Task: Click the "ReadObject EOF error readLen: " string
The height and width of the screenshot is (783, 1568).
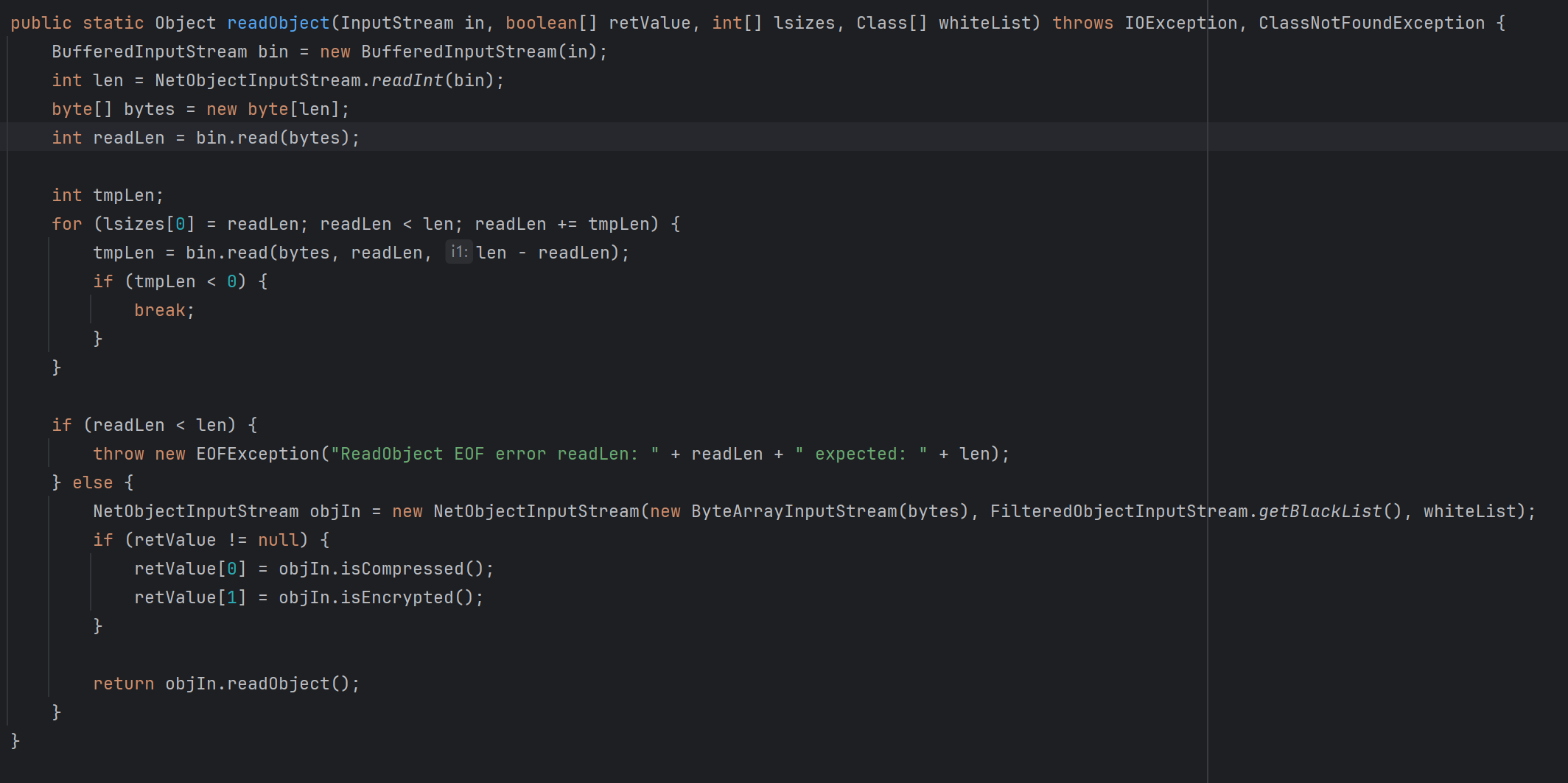Action: point(494,454)
